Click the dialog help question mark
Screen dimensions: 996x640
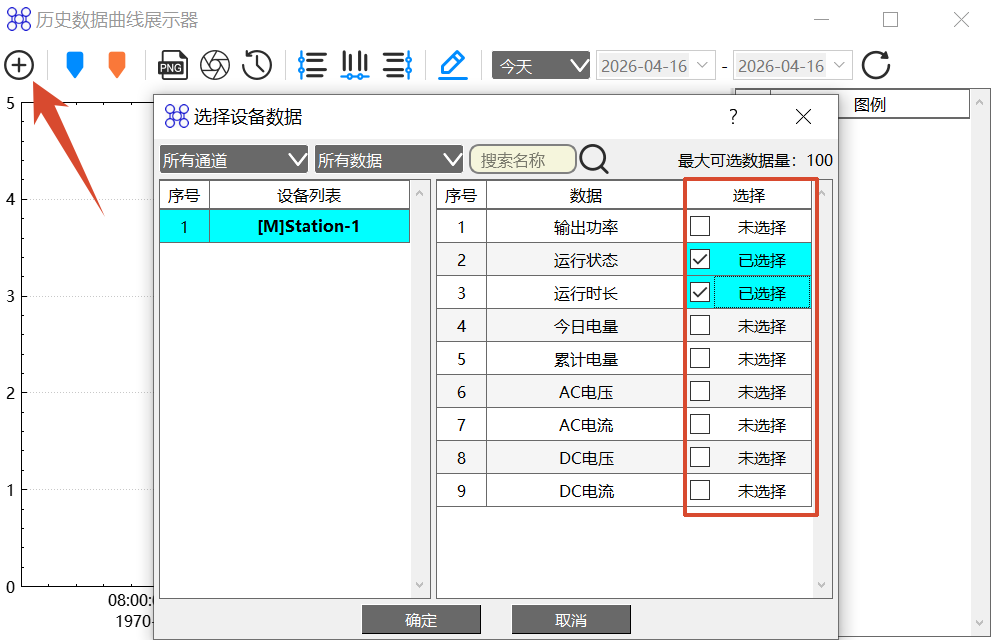[x=733, y=117]
